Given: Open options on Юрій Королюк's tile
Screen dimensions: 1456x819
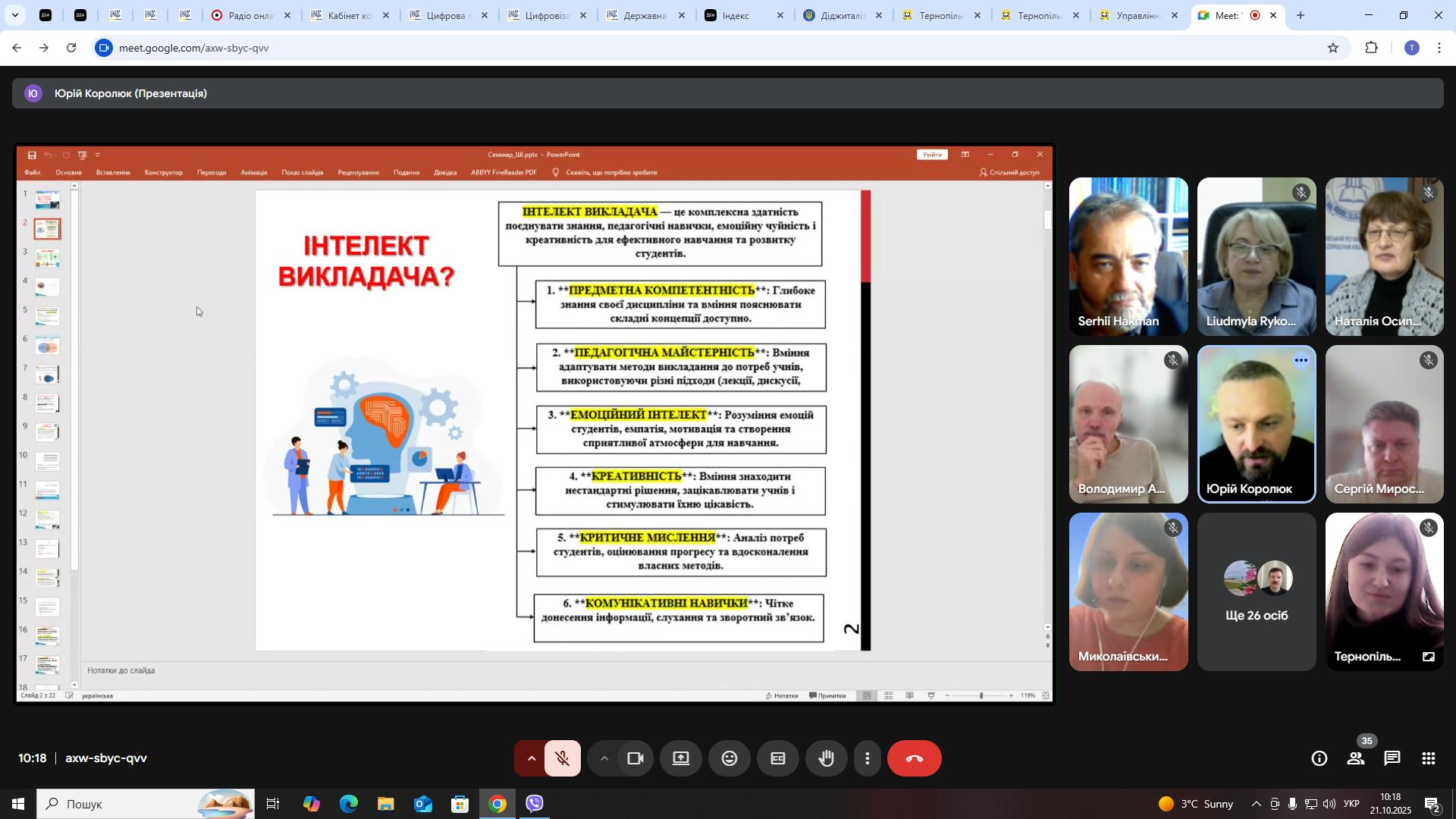Looking at the screenshot, I should [x=1301, y=361].
